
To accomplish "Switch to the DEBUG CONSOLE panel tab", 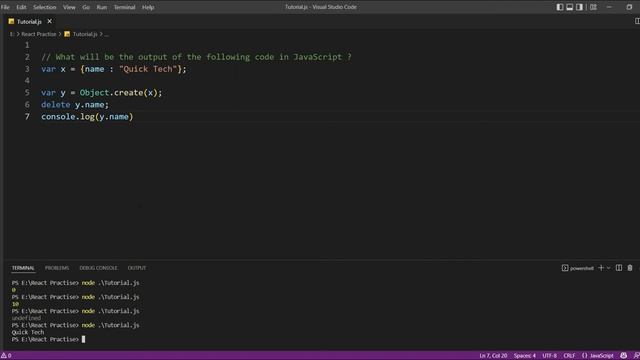I will pyautogui.click(x=98, y=268).
